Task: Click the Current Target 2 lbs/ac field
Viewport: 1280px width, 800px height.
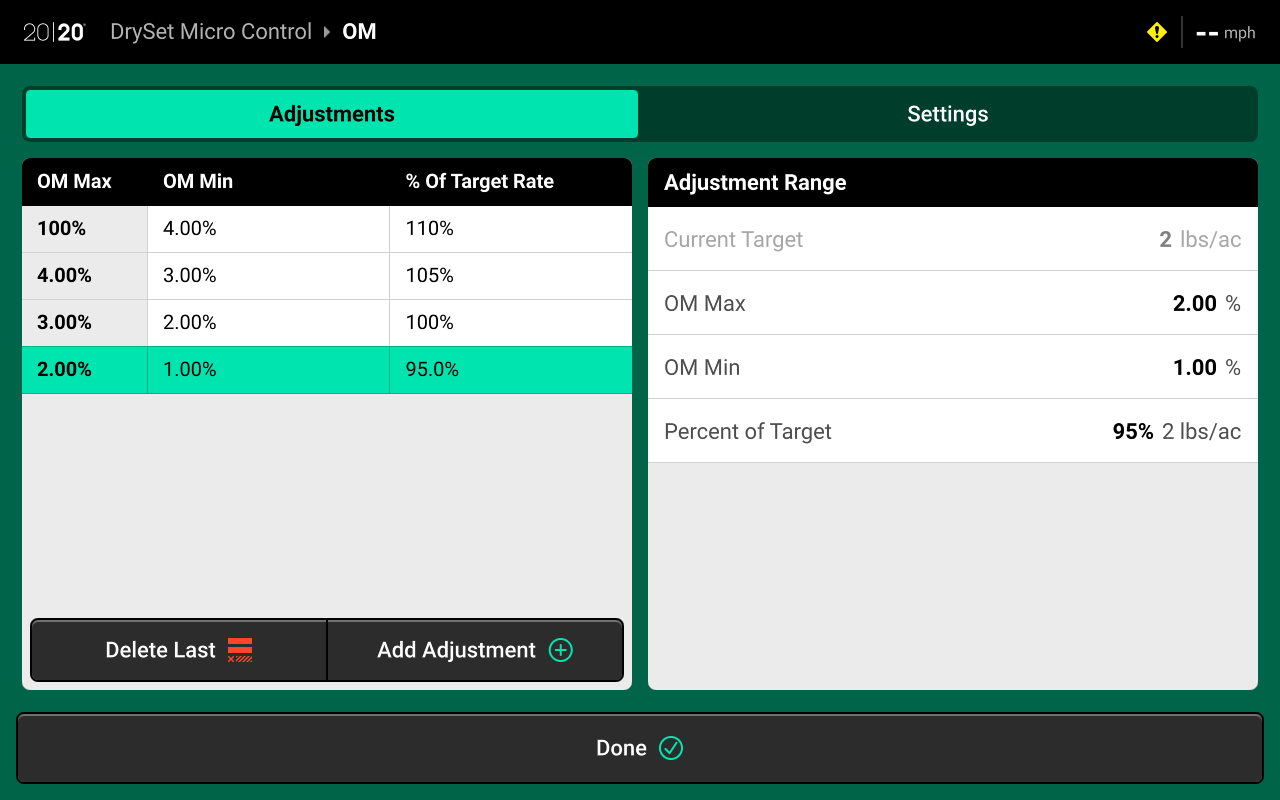Action: 952,239
